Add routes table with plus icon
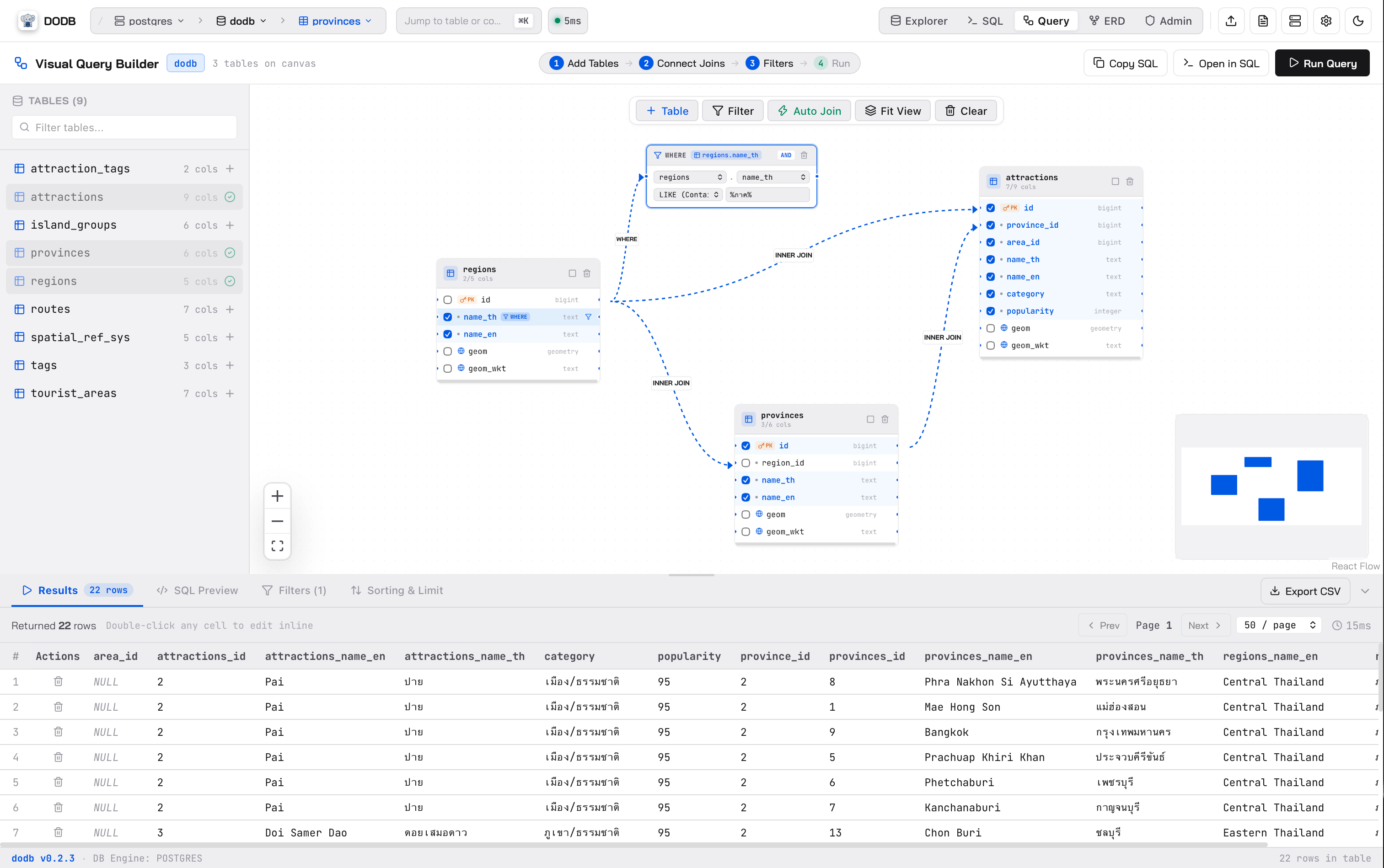The width and height of the screenshot is (1384, 868). tap(230, 310)
